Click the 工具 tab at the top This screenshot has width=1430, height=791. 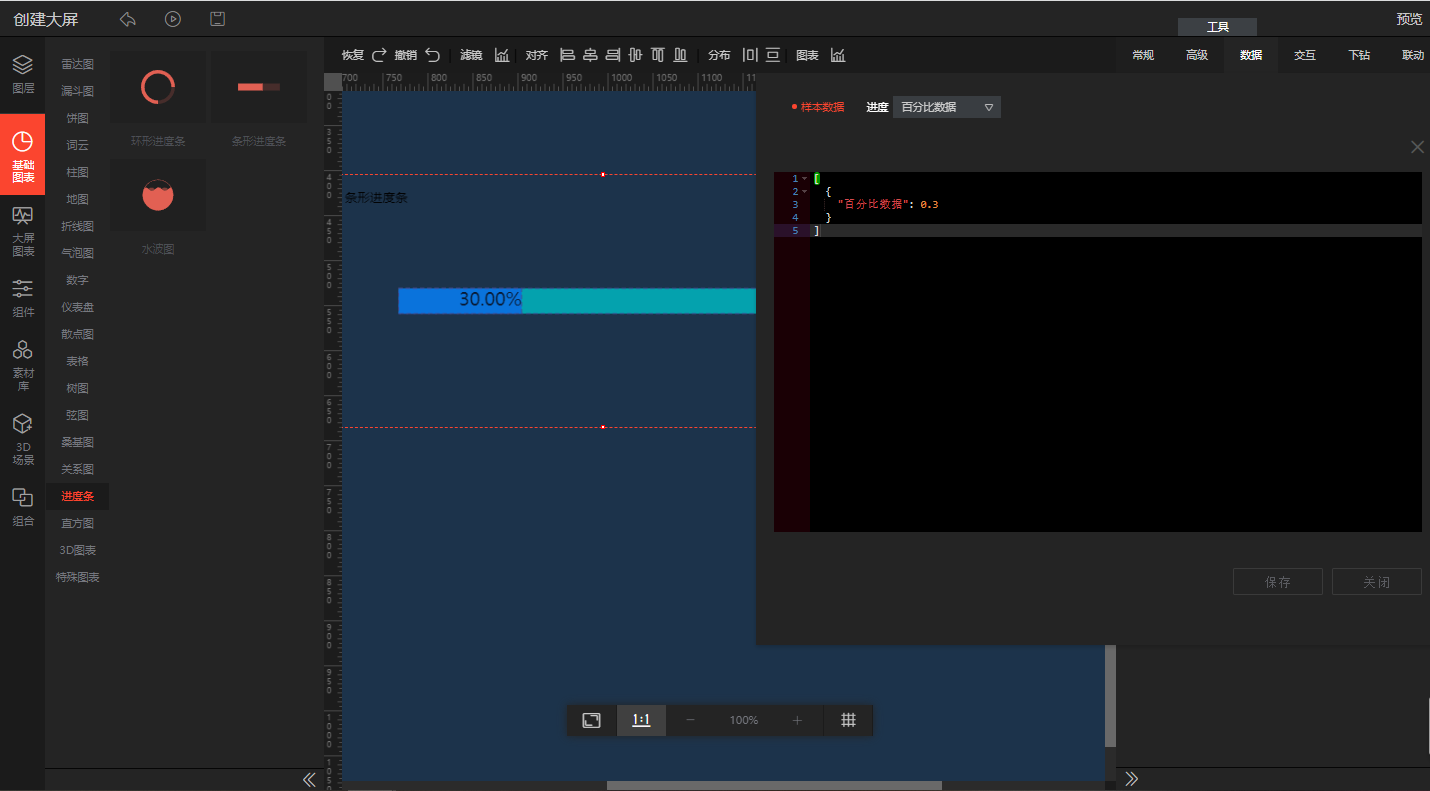tap(1217, 27)
